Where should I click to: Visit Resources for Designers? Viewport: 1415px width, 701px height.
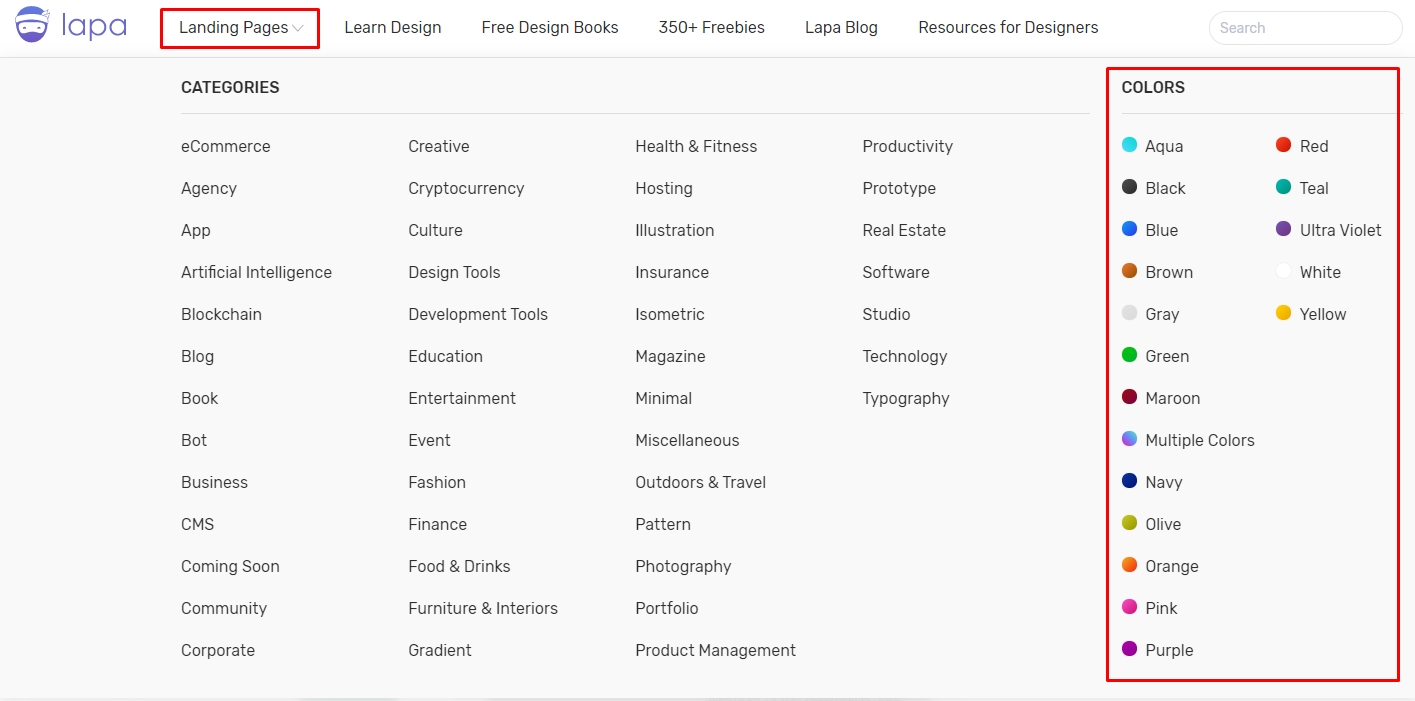point(1008,28)
